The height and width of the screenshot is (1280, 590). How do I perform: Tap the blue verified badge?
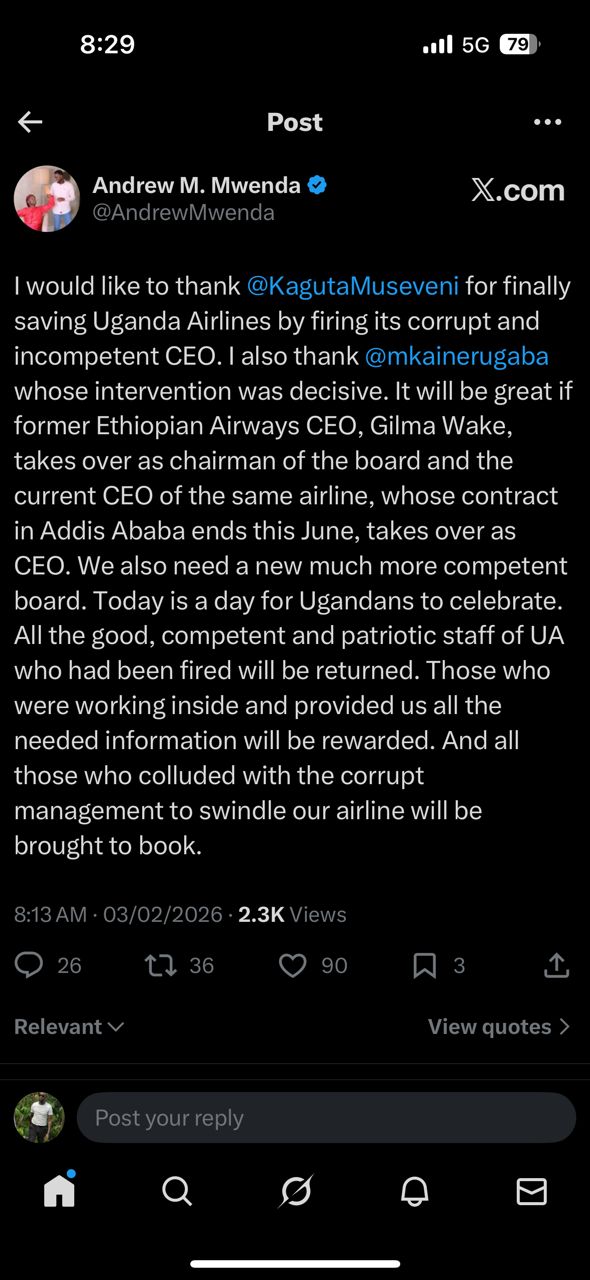[317, 185]
